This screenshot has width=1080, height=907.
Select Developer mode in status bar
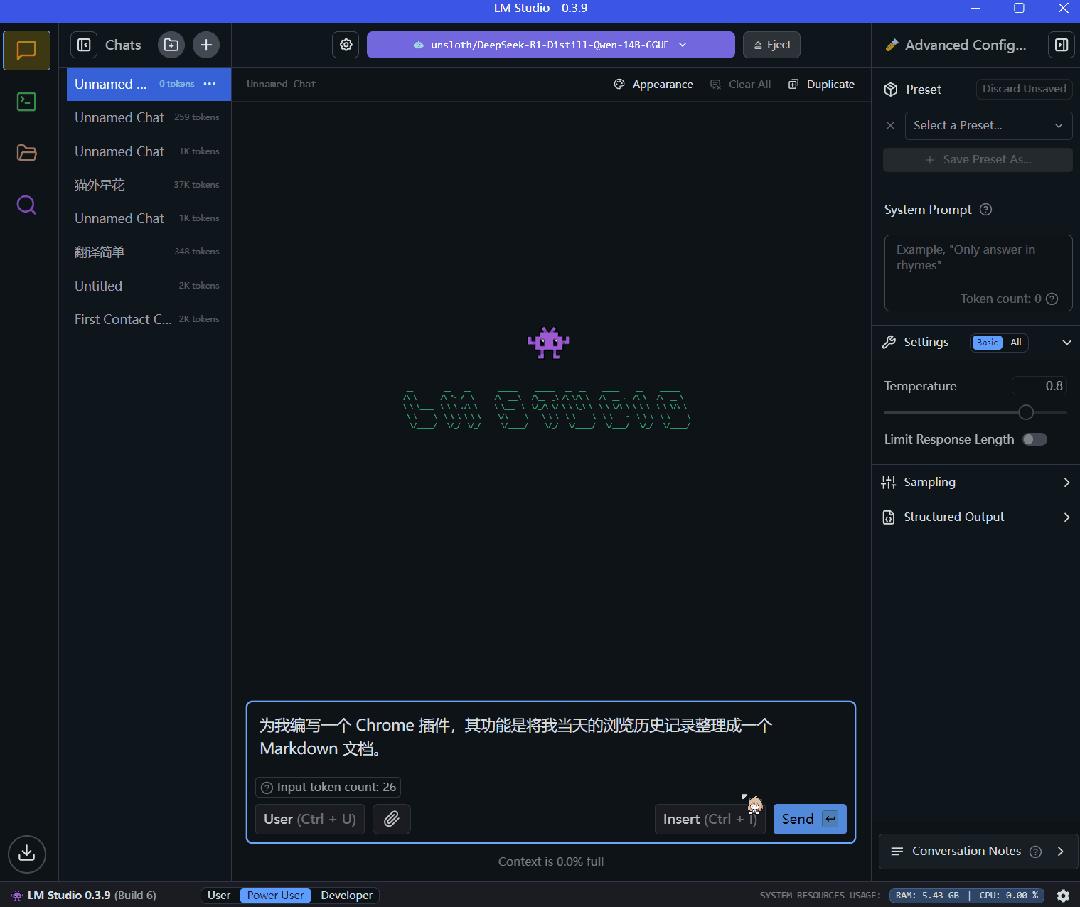click(x=346, y=895)
